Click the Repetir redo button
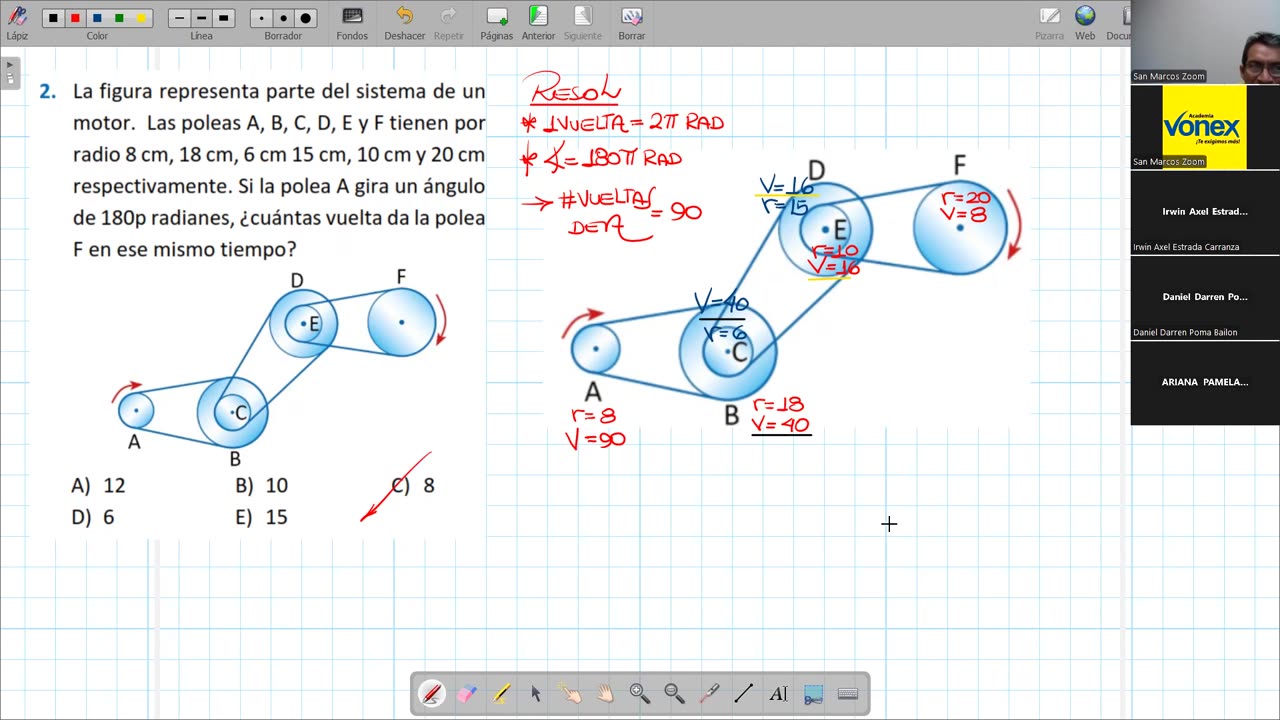Screen dimensions: 1280x720 pos(449,22)
